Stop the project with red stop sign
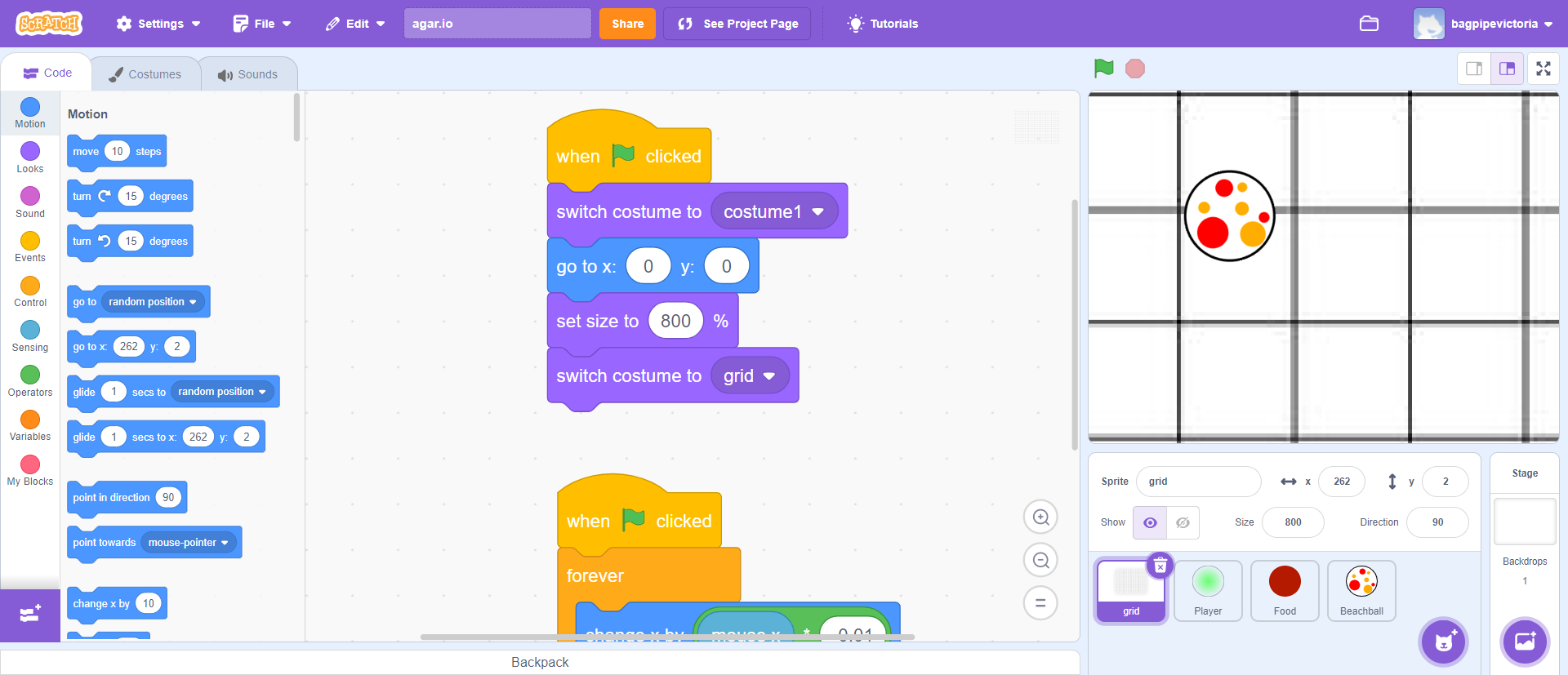This screenshot has height=675, width=1568. pyautogui.click(x=1135, y=69)
